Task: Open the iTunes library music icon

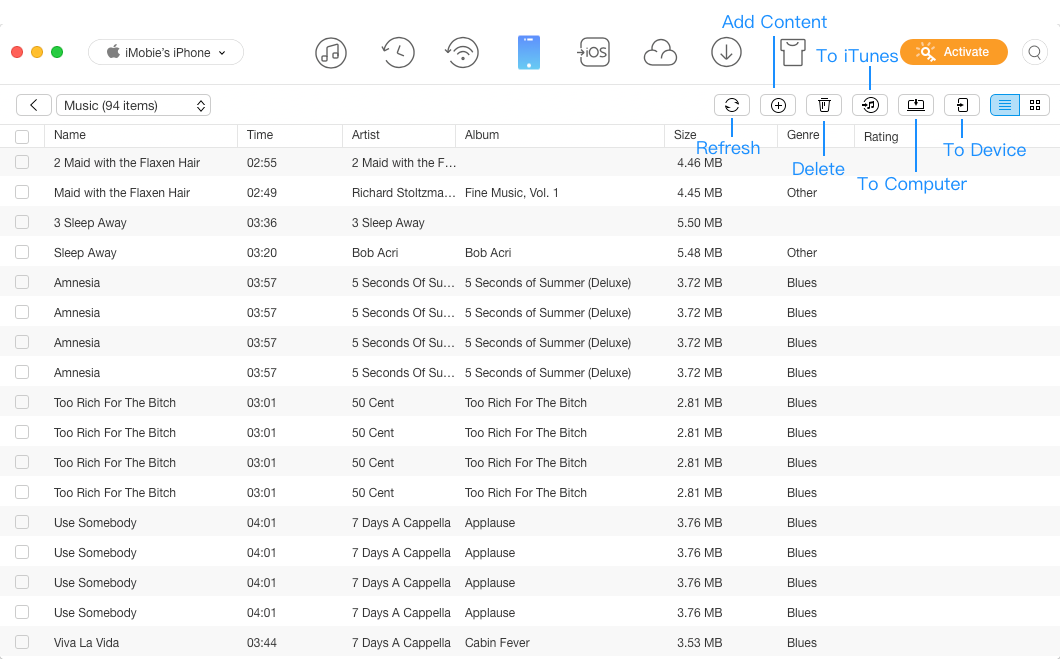Action: pos(331,52)
